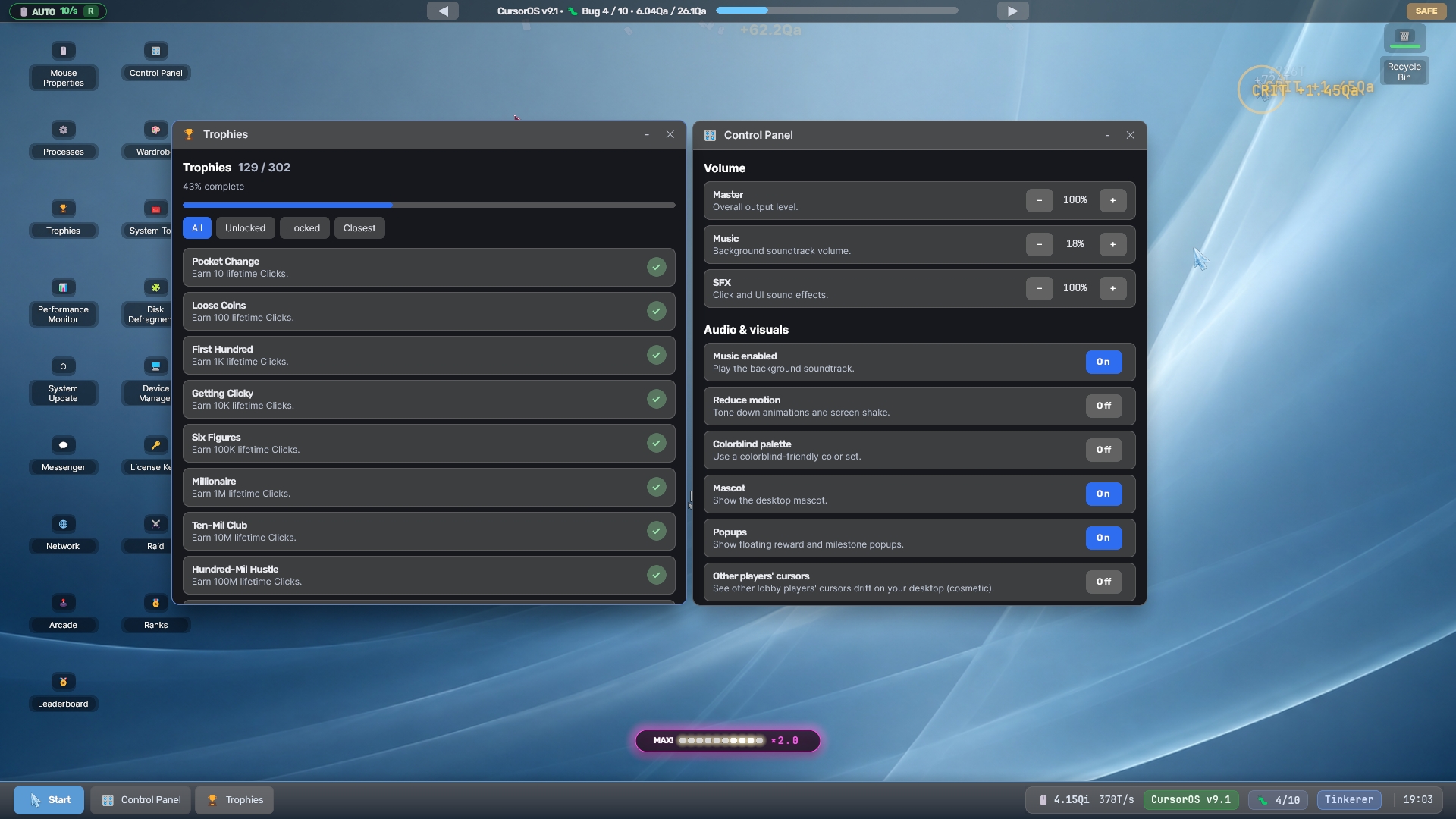Open the Ranks desktop icon

(x=155, y=613)
